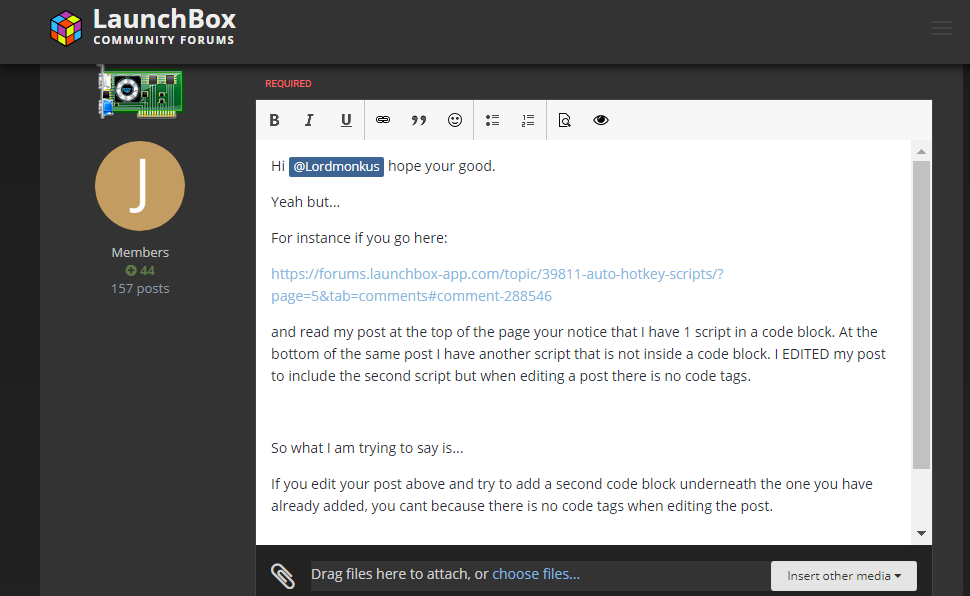Click the editor vertical scrollbar thumb

921,315
